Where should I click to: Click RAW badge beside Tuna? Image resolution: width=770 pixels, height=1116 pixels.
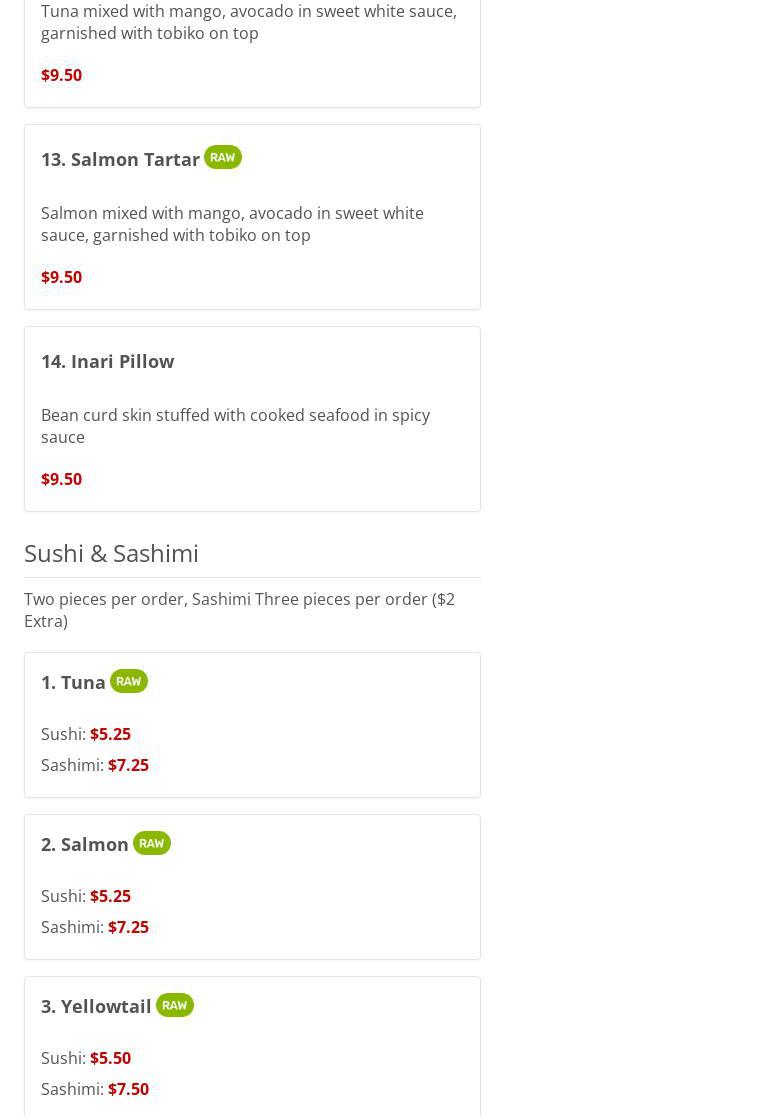point(129,681)
